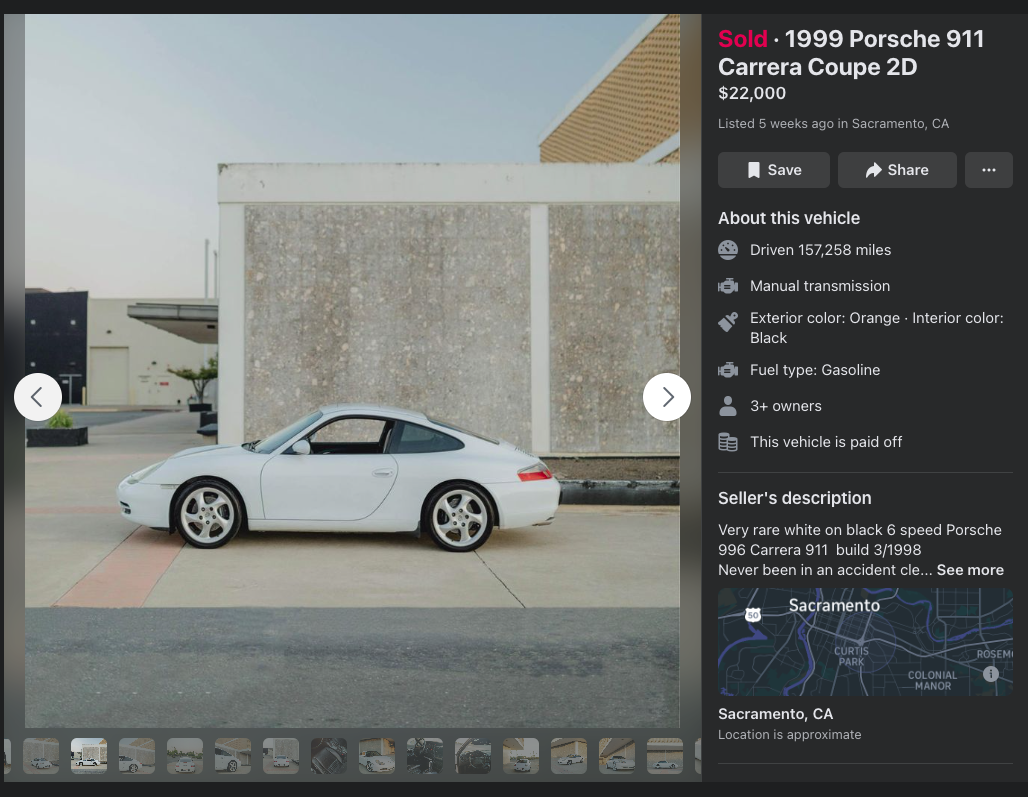
Task: Click This vehicle is paid off text
Action: point(826,442)
